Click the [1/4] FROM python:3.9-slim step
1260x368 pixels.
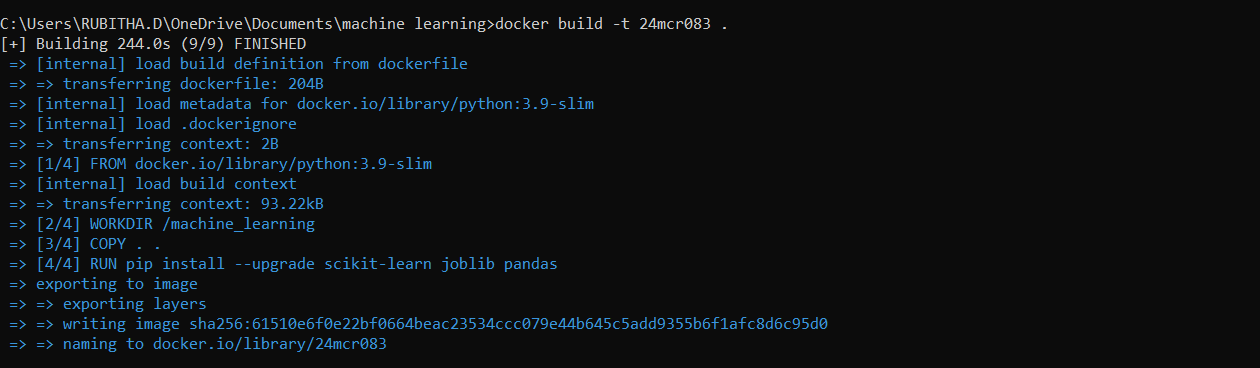click(220, 164)
